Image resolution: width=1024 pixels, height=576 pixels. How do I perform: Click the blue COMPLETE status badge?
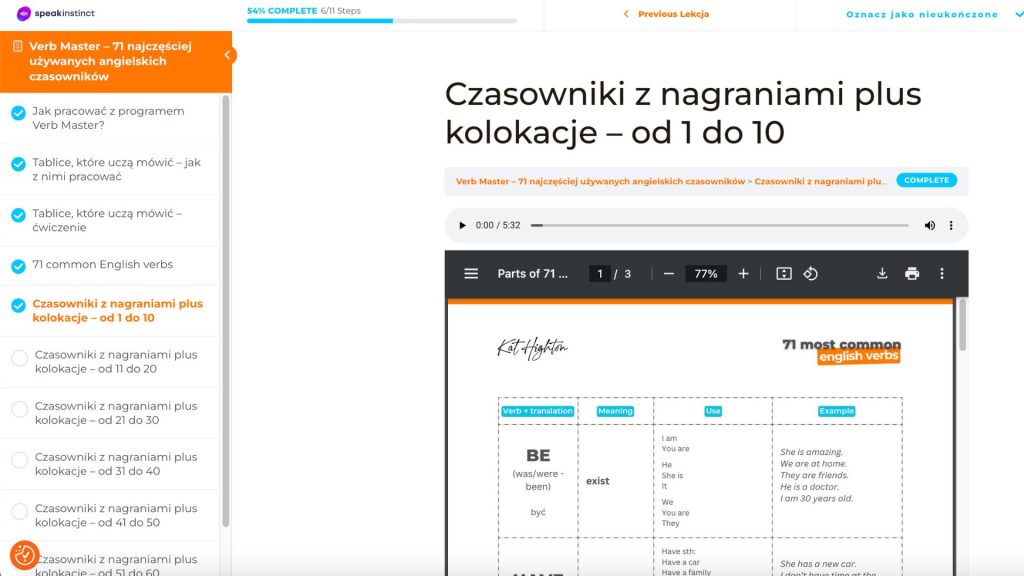[x=926, y=180]
